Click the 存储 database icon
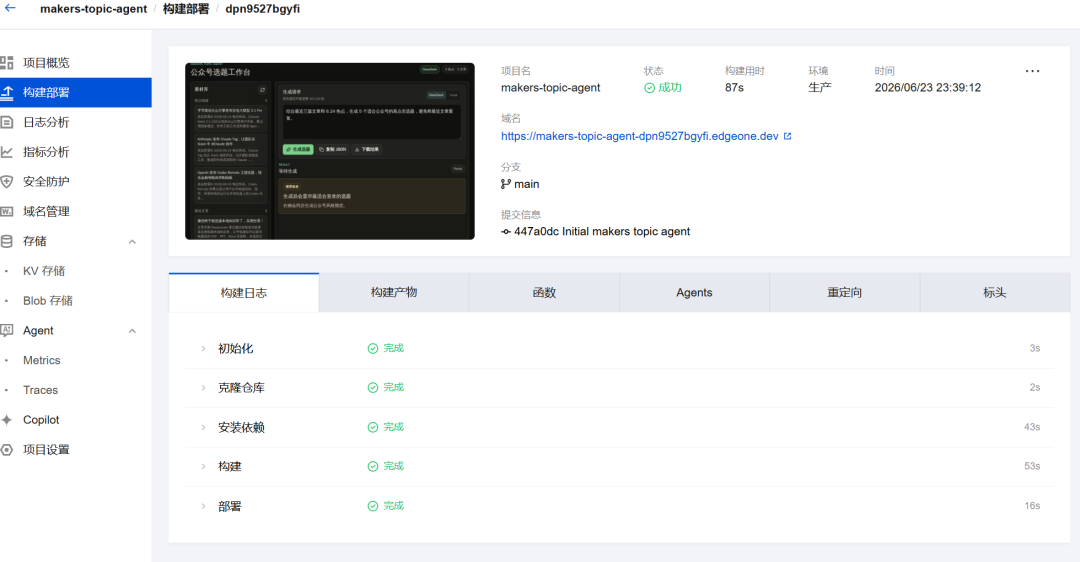Viewport: 1080px width, 562px height. coord(7,241)
